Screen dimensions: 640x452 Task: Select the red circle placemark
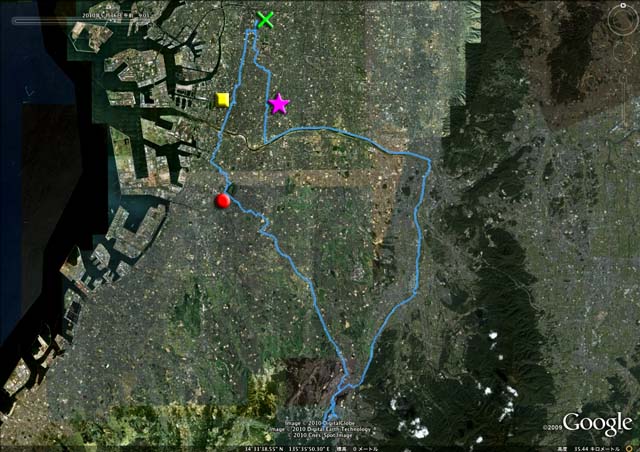click(222, 201)
